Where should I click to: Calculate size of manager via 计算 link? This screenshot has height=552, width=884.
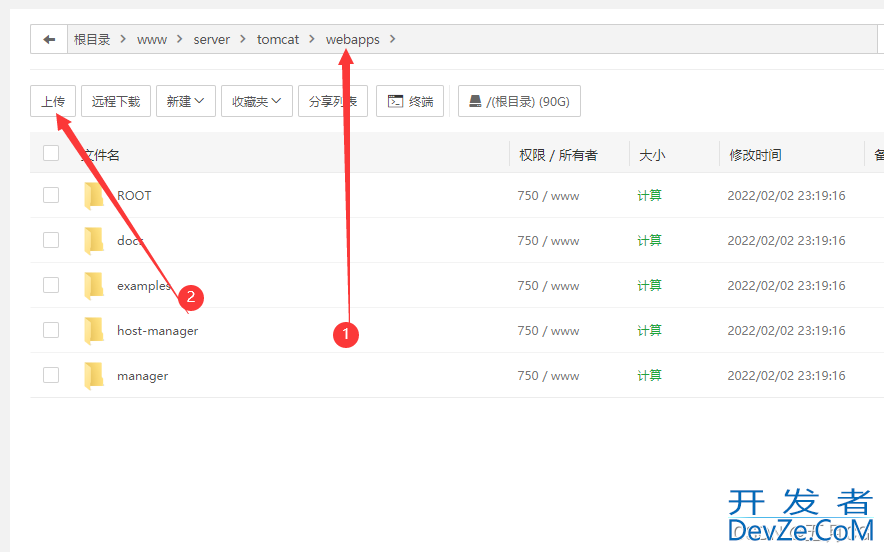[649, 376]
